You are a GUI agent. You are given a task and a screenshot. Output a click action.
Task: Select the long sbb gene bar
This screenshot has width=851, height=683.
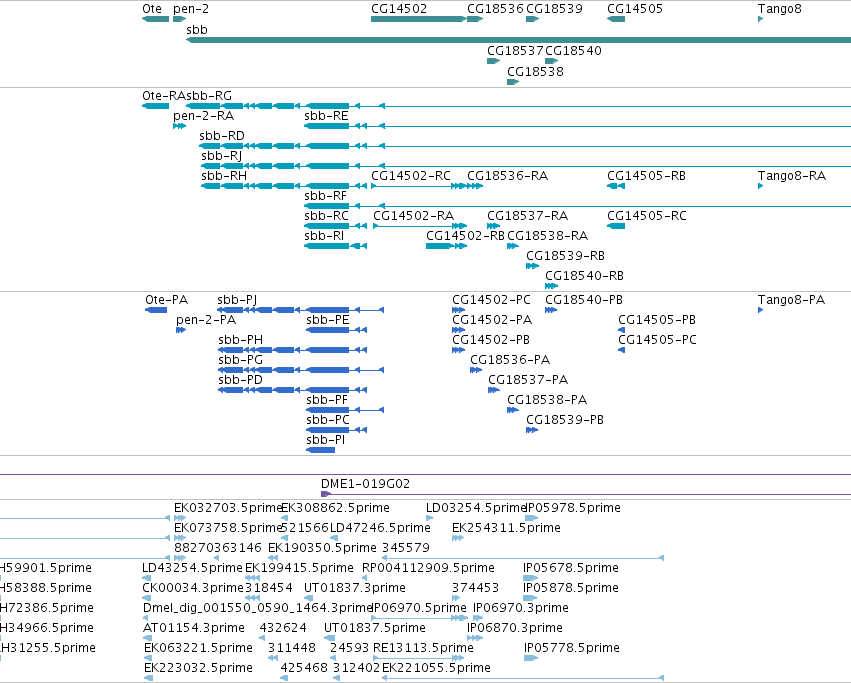pos(518,40)
